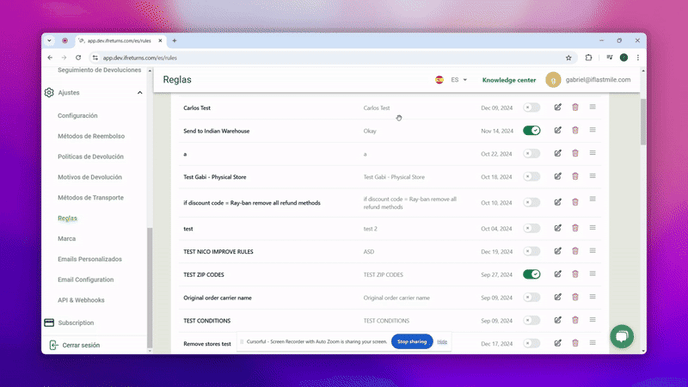Collapse the Ajustes sidebar section
Screen dimensions: 688x387
140,93
